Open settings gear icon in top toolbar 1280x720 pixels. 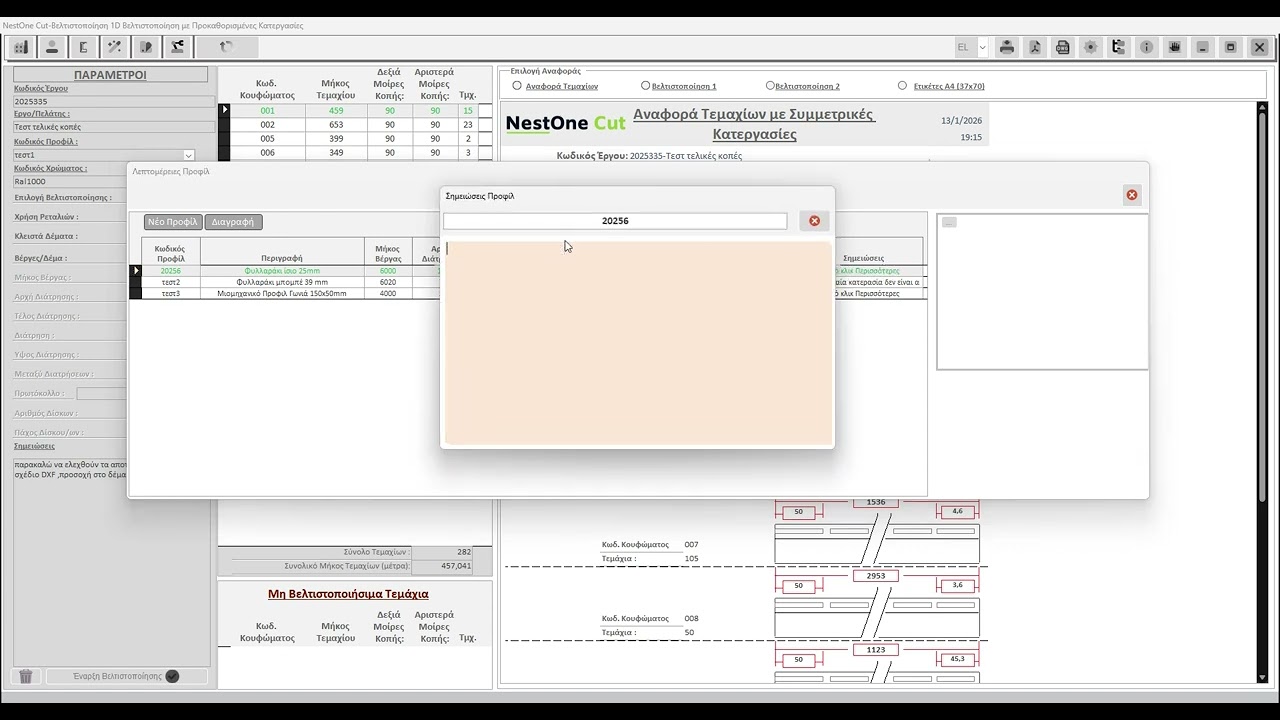click(1091, 47)
